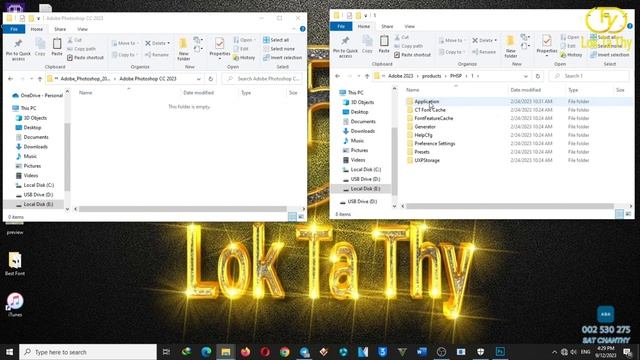
Task: Open View tab in right window
Action: point(409,26)
